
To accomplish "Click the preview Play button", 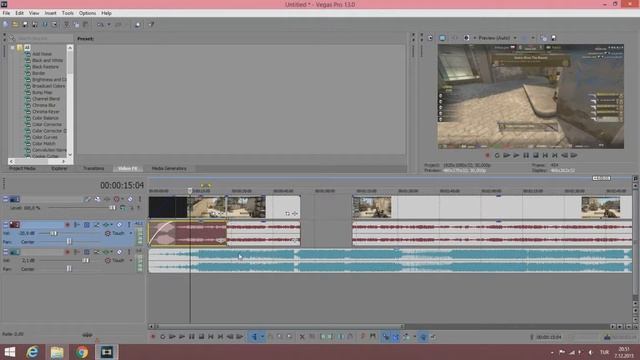I will (x=516, y=155).
